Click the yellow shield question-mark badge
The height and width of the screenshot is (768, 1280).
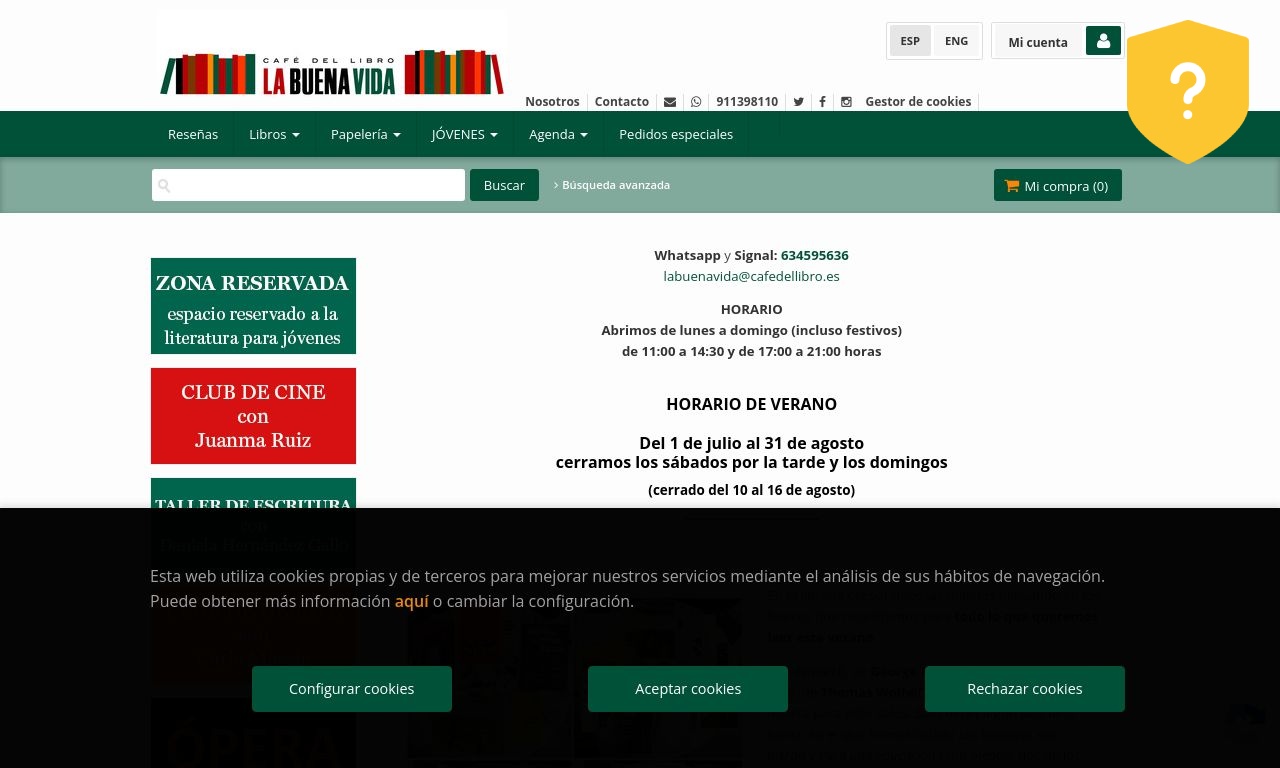(x=1188, y=91)
